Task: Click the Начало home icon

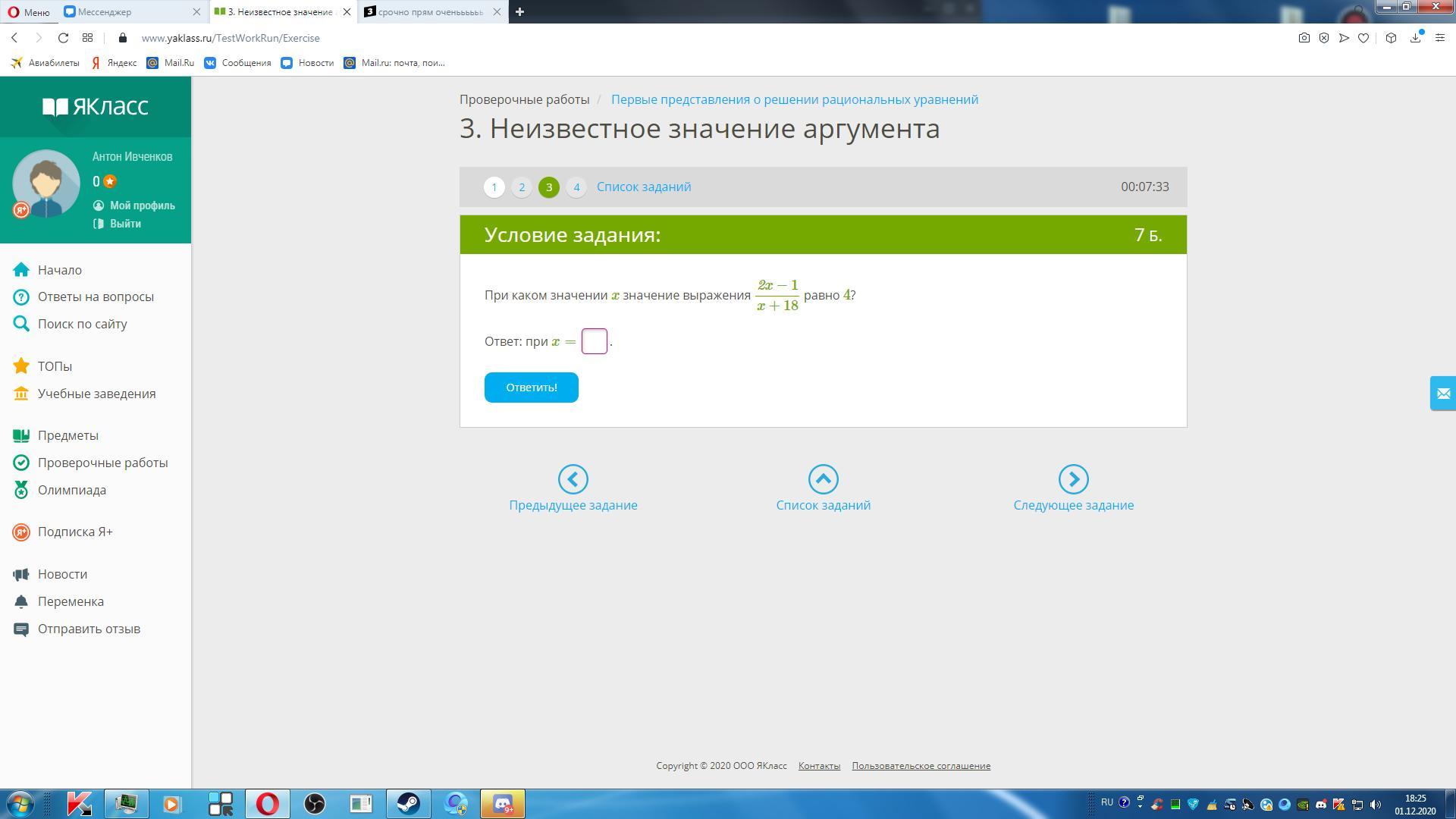Action: pos(21,270)
